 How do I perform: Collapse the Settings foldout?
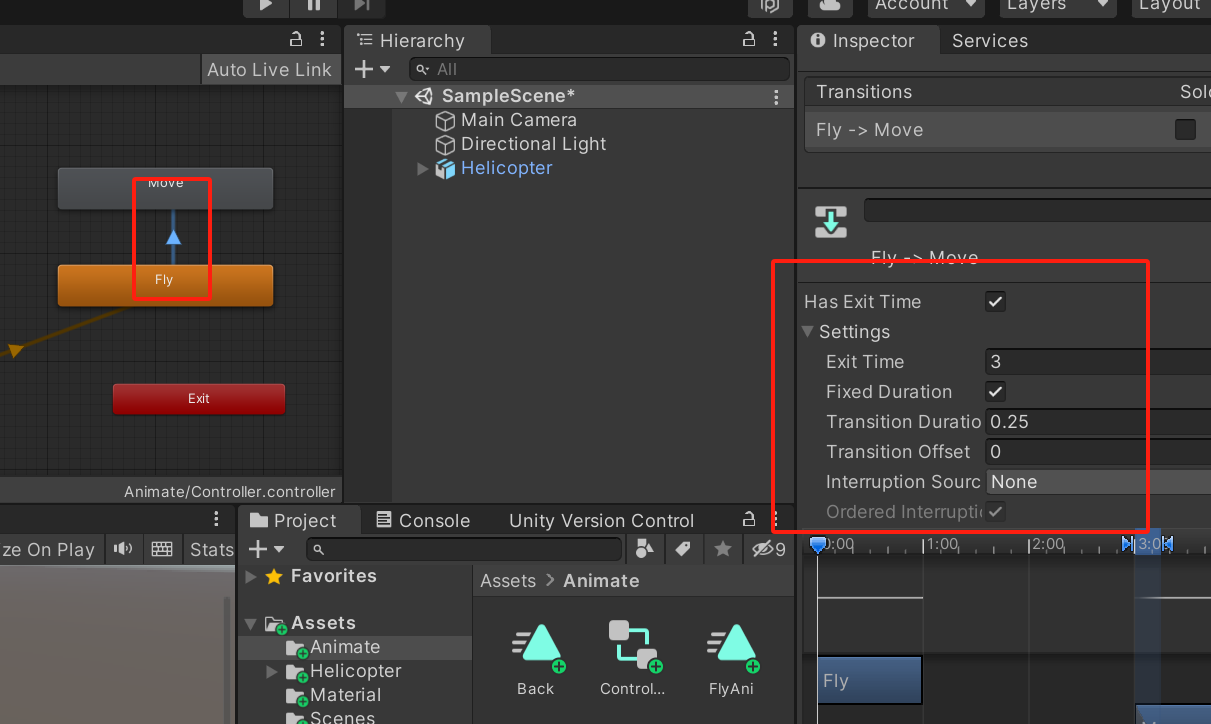[x=808, y=332]
